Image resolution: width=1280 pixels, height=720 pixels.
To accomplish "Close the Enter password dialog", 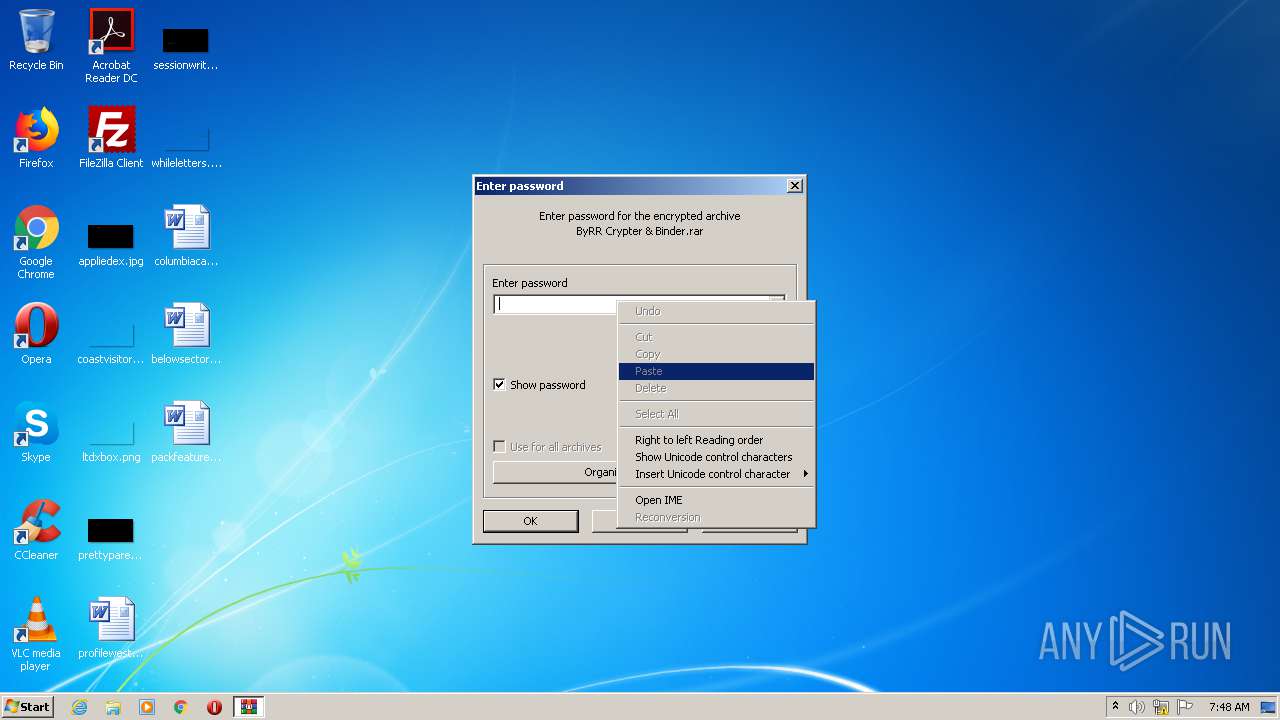I will (794, 186).
